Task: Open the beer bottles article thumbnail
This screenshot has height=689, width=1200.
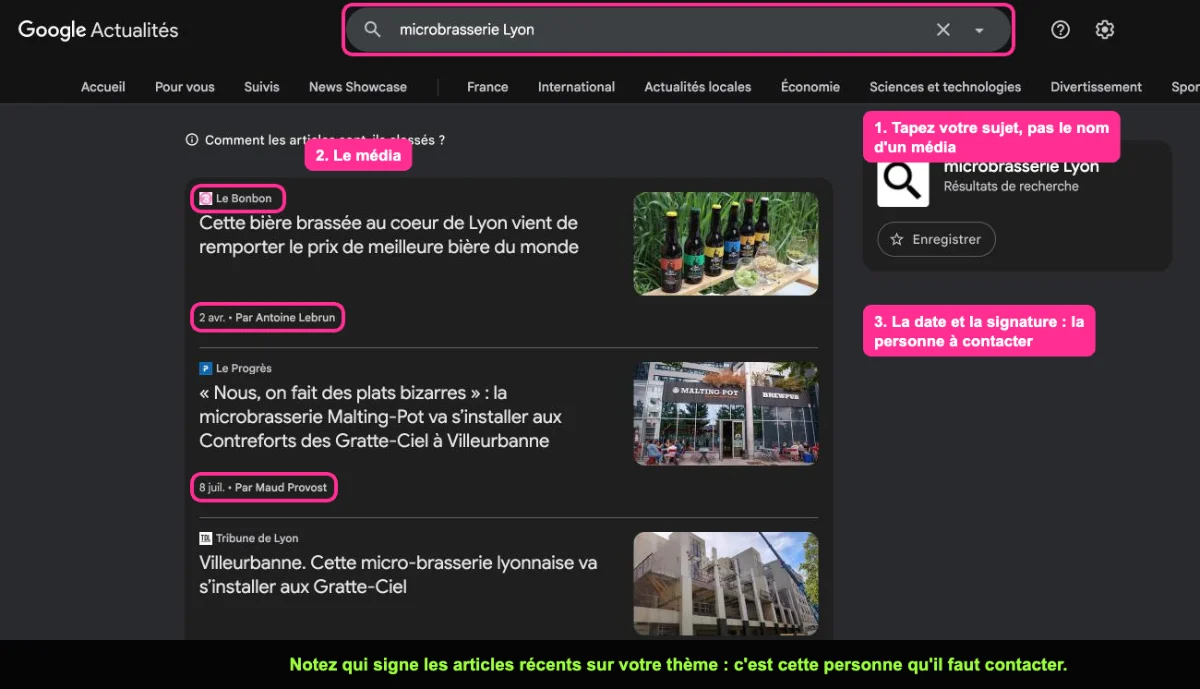Action: pyautogui.click(x=726, y=244)
